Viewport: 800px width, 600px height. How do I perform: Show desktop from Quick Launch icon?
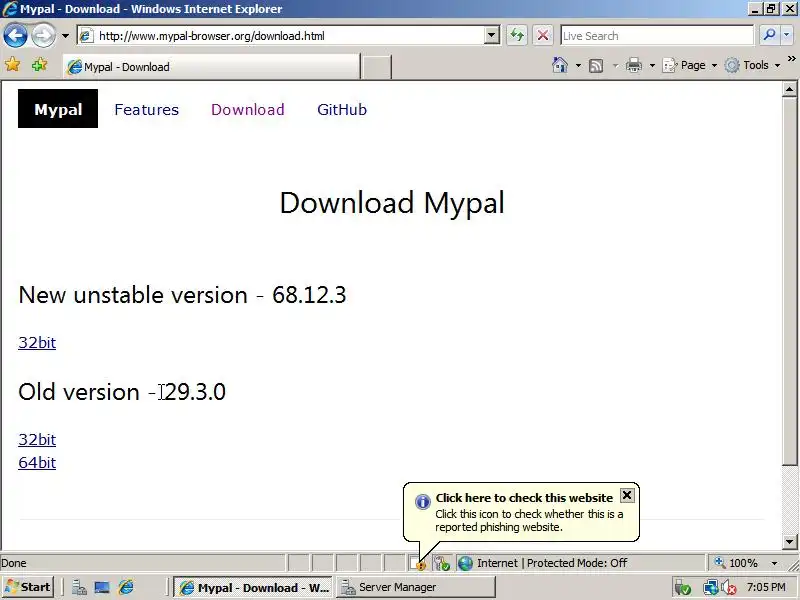coord(102,587)
